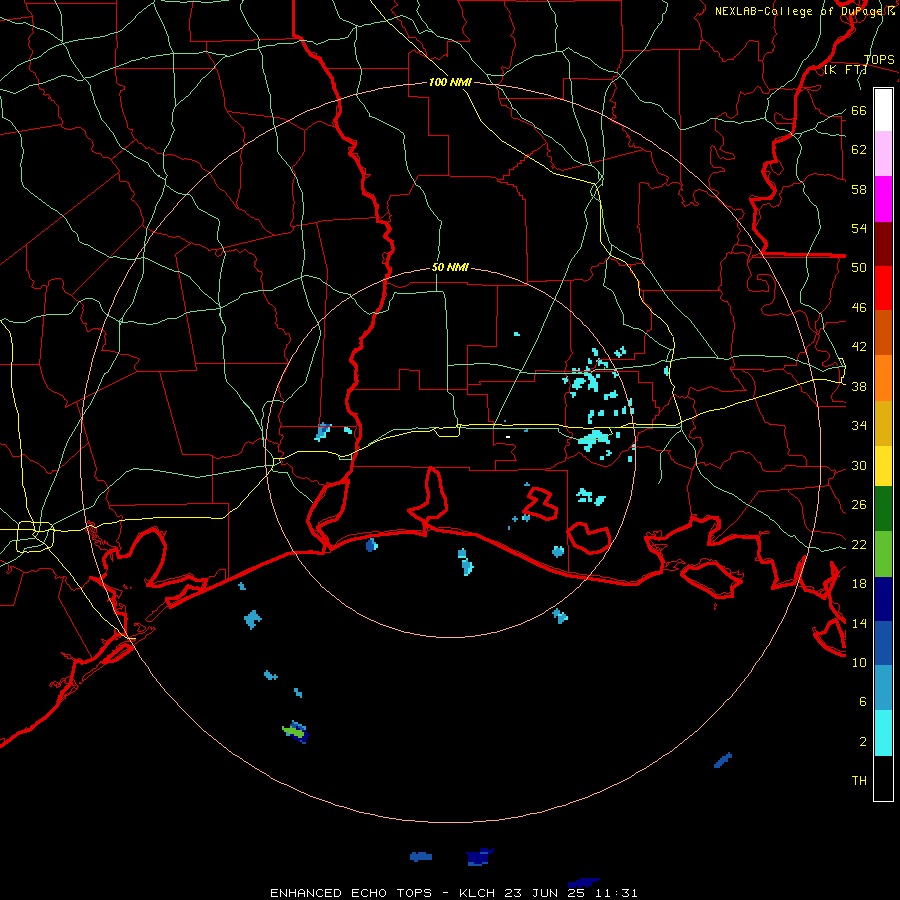Click the "TH" threshold legend label

pyautogui.click(x=859, y=781)
